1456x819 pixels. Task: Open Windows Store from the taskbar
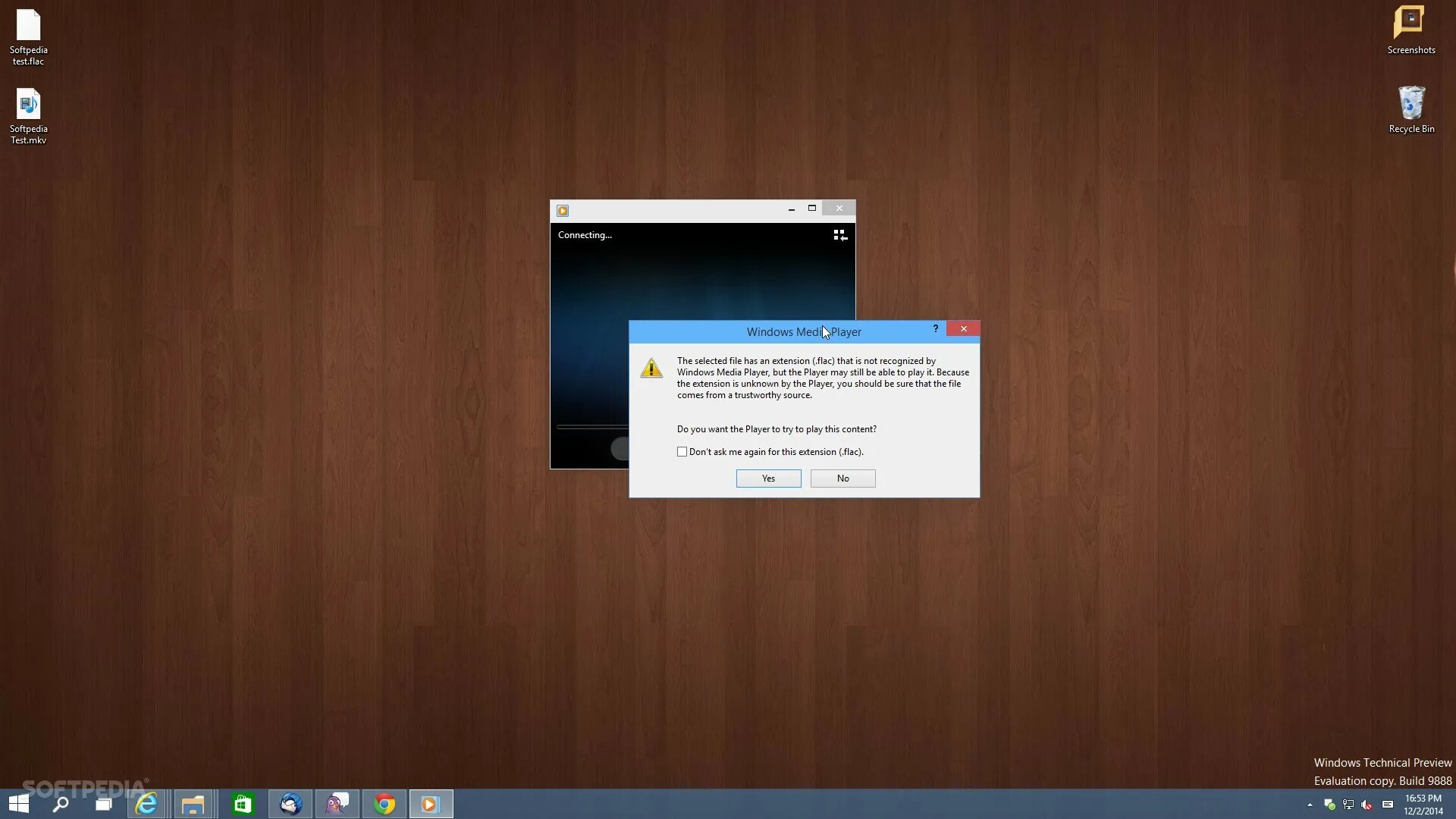243,804
